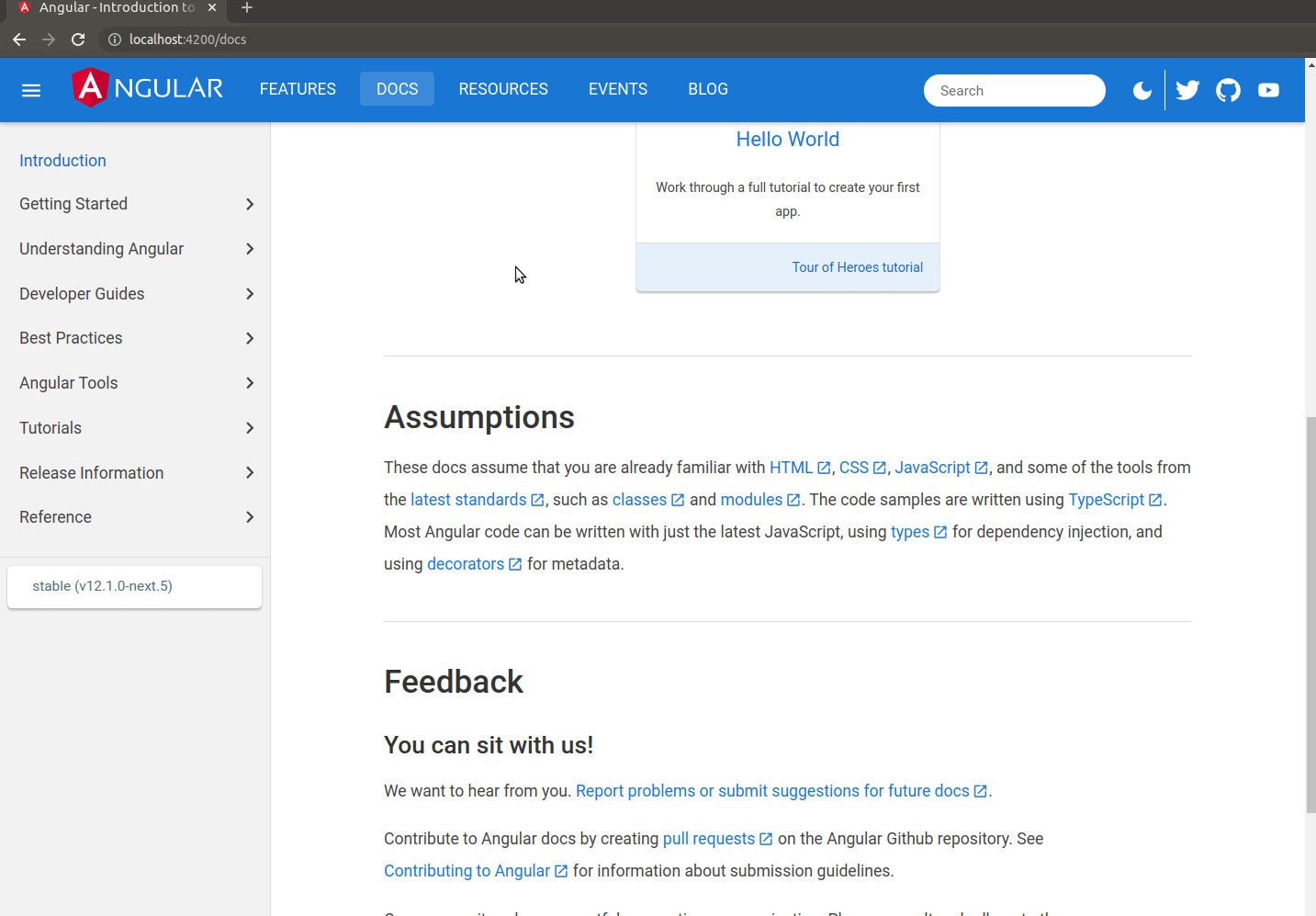This screenshot has width=1316, height=916.
Task: Expand Tutorials section chevron
Action: click(250, 428)
